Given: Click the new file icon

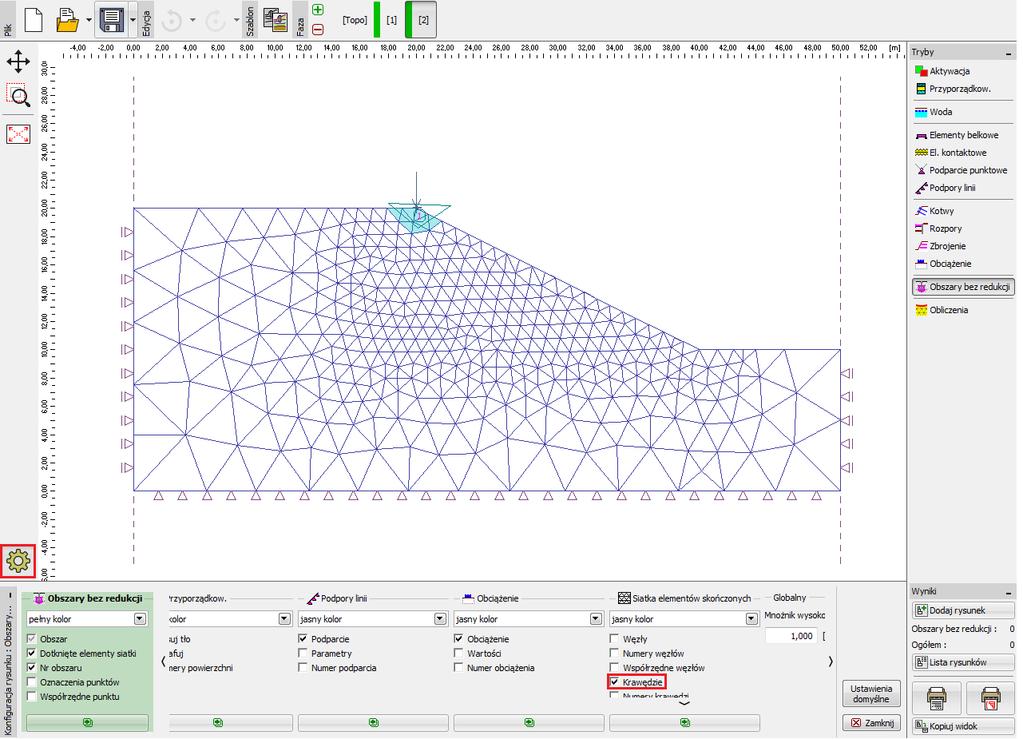Looking at the screenshot, I should [x=33, y=20].
